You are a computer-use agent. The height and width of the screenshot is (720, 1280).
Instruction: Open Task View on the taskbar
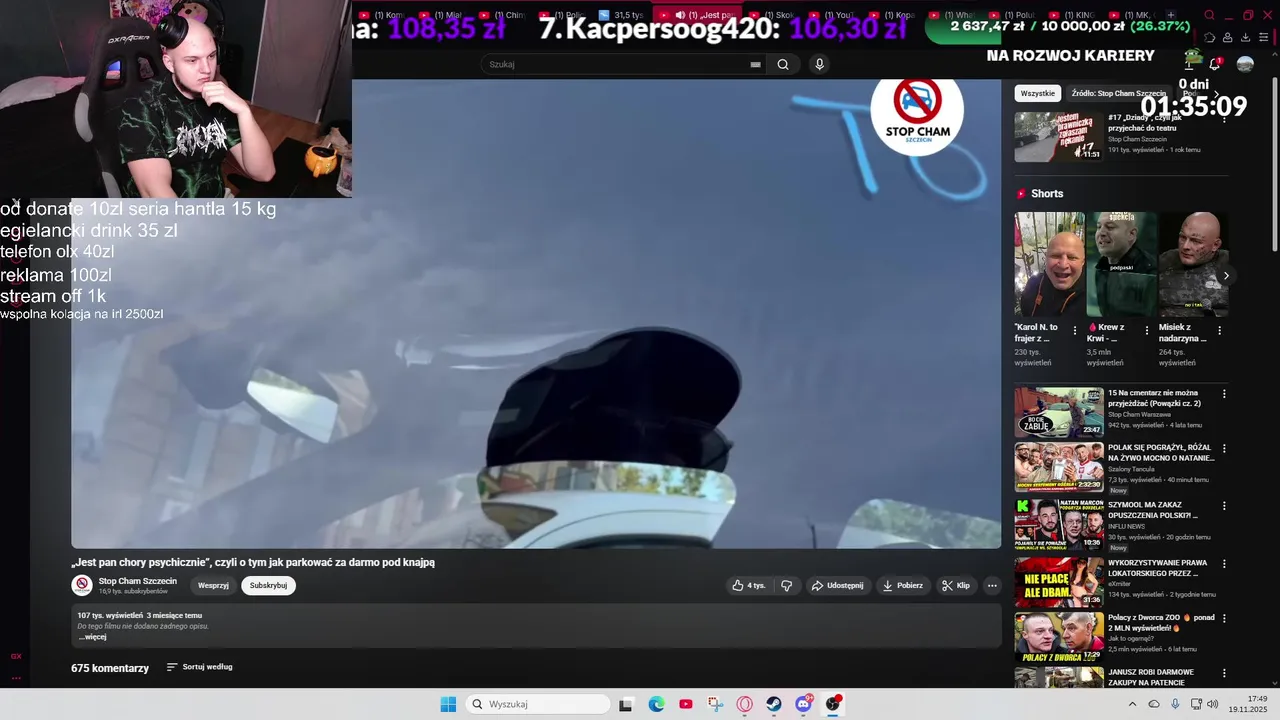pos(626,704)
